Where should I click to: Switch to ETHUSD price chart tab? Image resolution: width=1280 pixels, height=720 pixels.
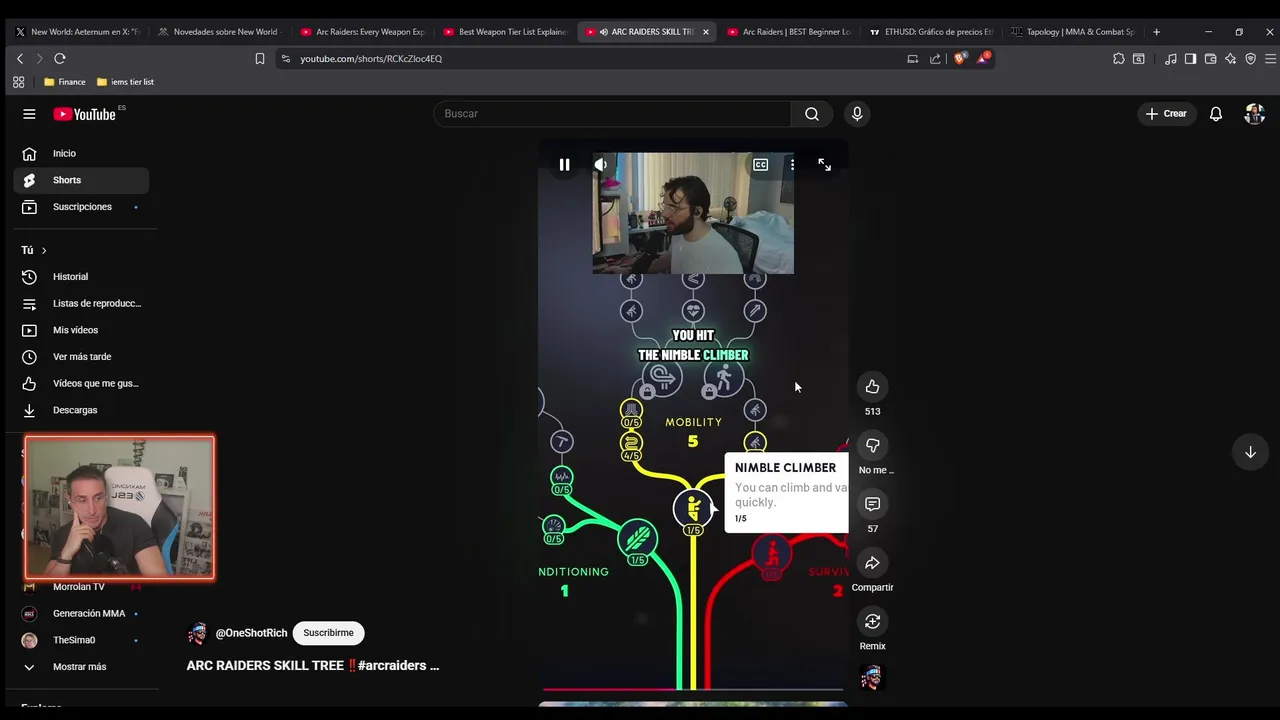[931, 32]
